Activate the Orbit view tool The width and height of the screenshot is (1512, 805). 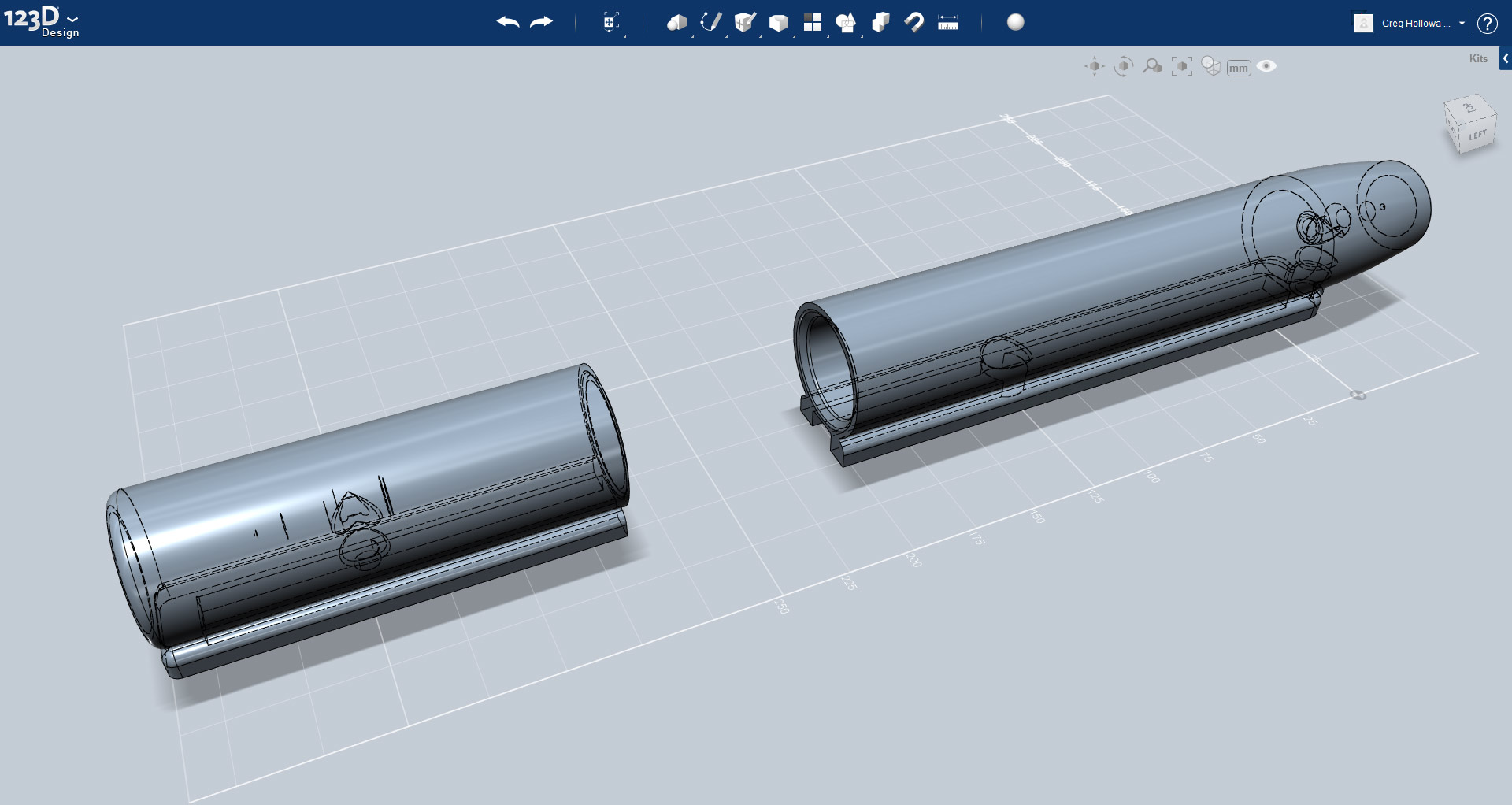(x=1124, y=66)
